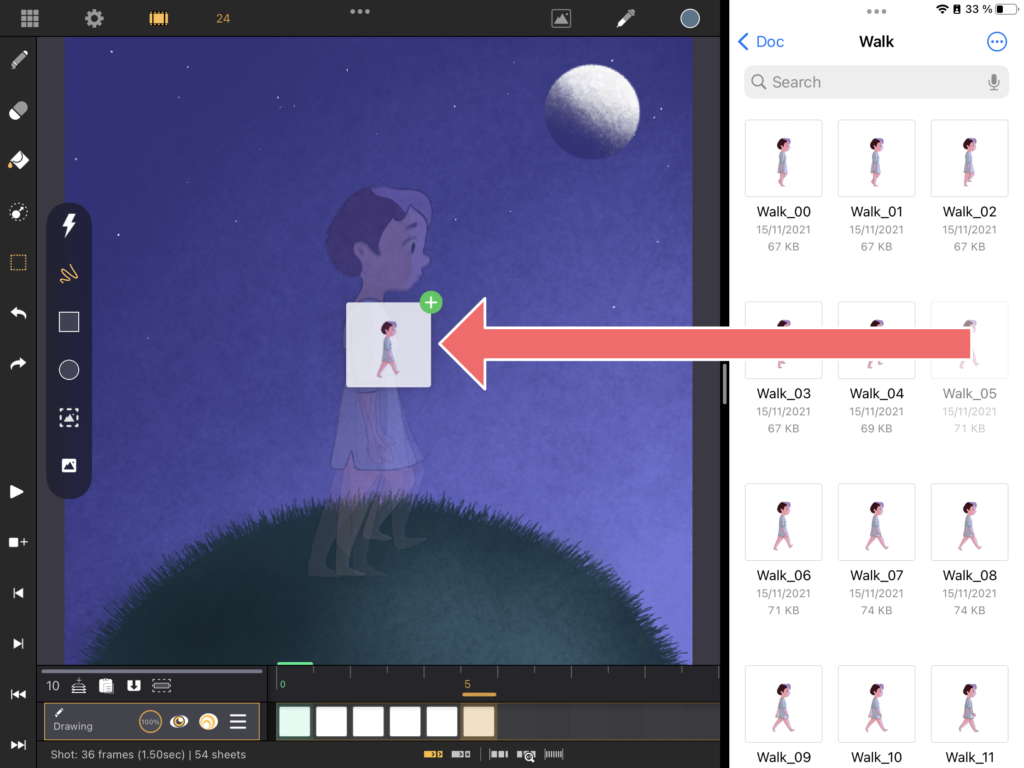The height and width of the screenshot is (768, 1024).
Task: Toggle the grey timeline mode icon
Action: (460, 754)
